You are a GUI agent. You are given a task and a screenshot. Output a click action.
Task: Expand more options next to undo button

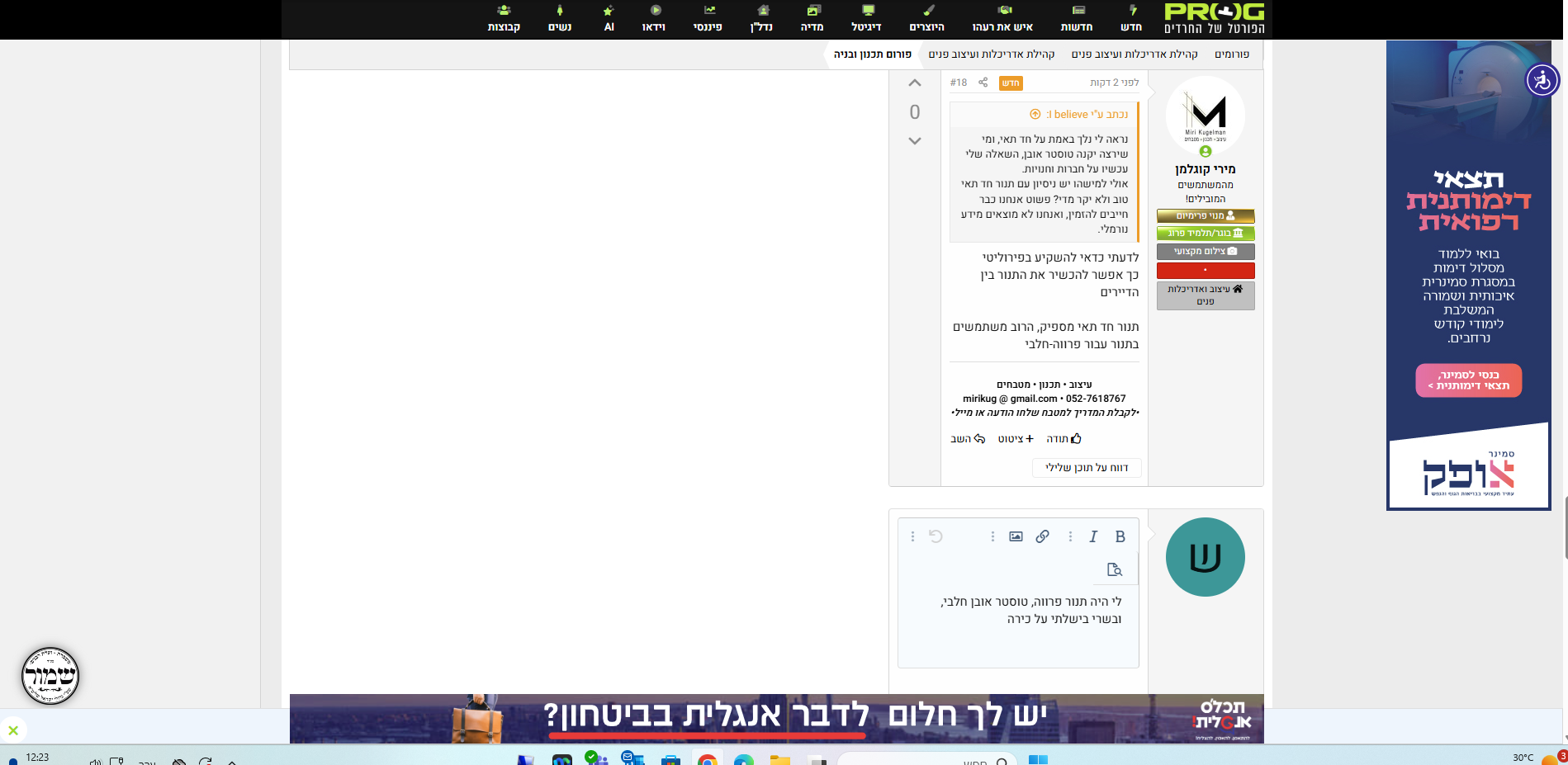[912, 536]
